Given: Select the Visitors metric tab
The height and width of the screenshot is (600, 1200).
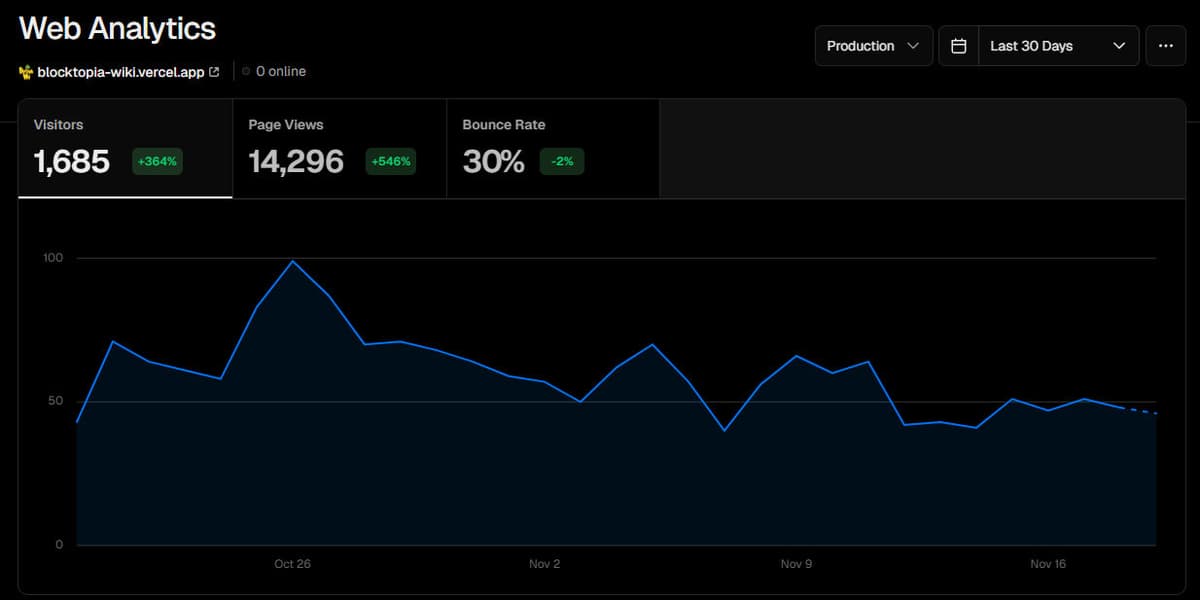Looking at the screenshot, I should coord(125,149).
